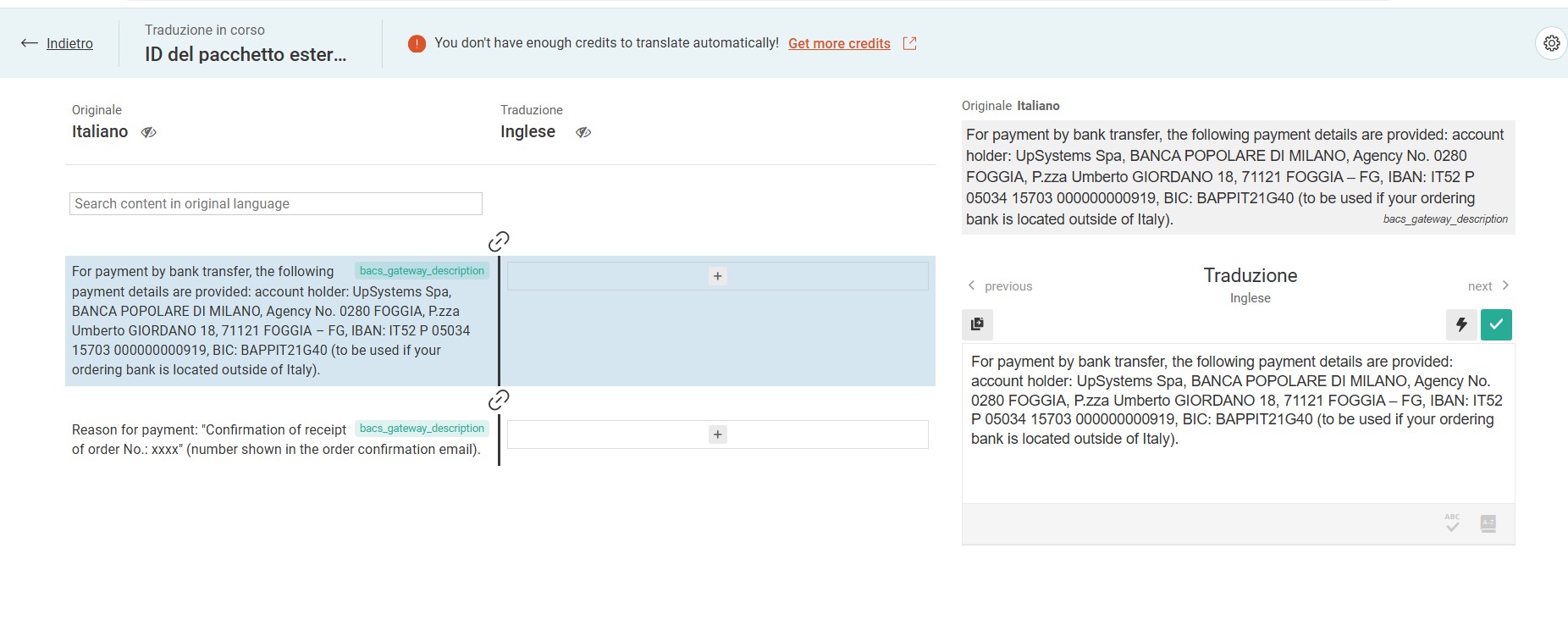The image size is (1568, 631).
Task: Click link icon above first text segment
Action: click(499, 241)
